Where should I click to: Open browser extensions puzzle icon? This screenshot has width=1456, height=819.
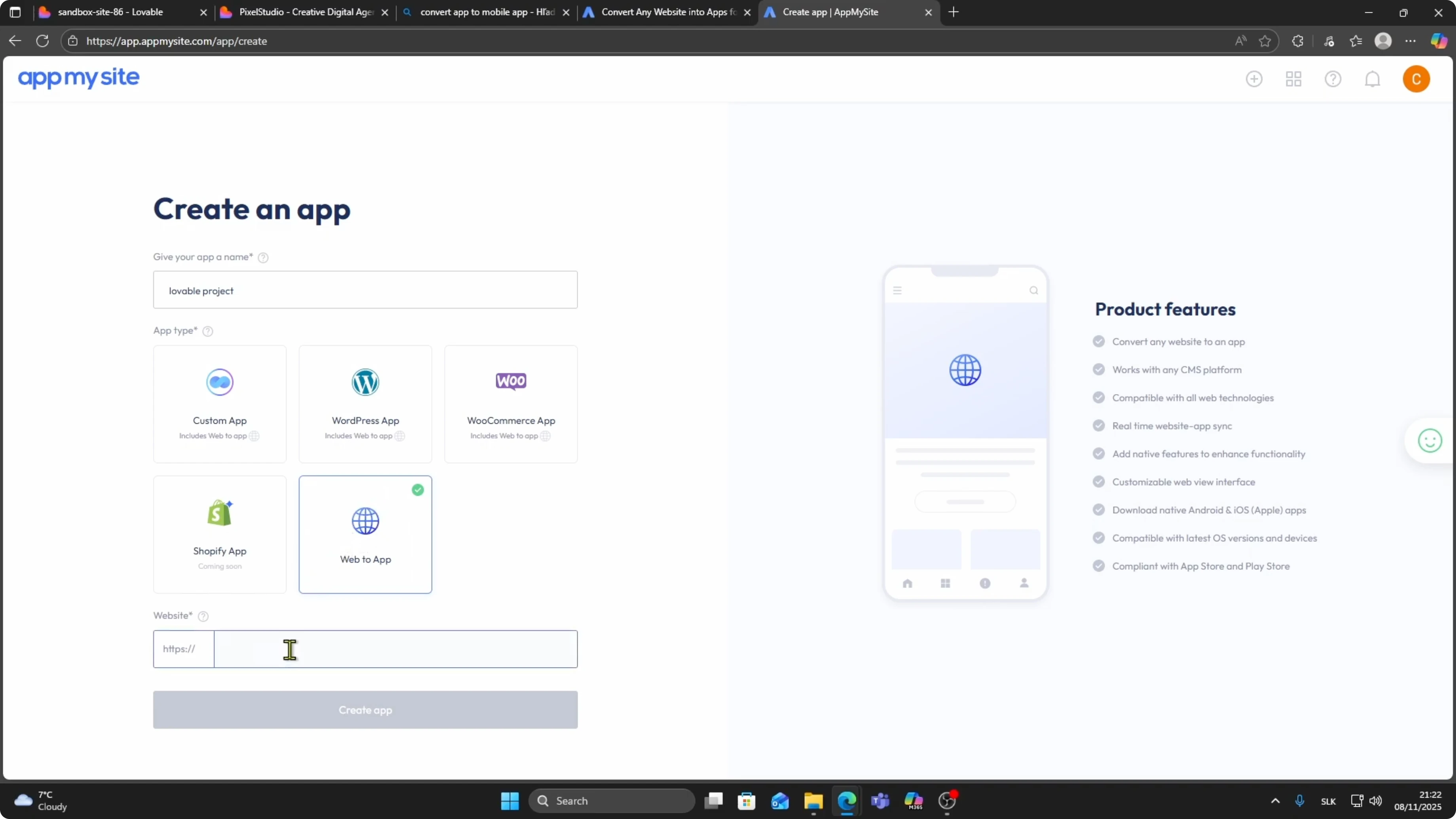(1298, 41)
